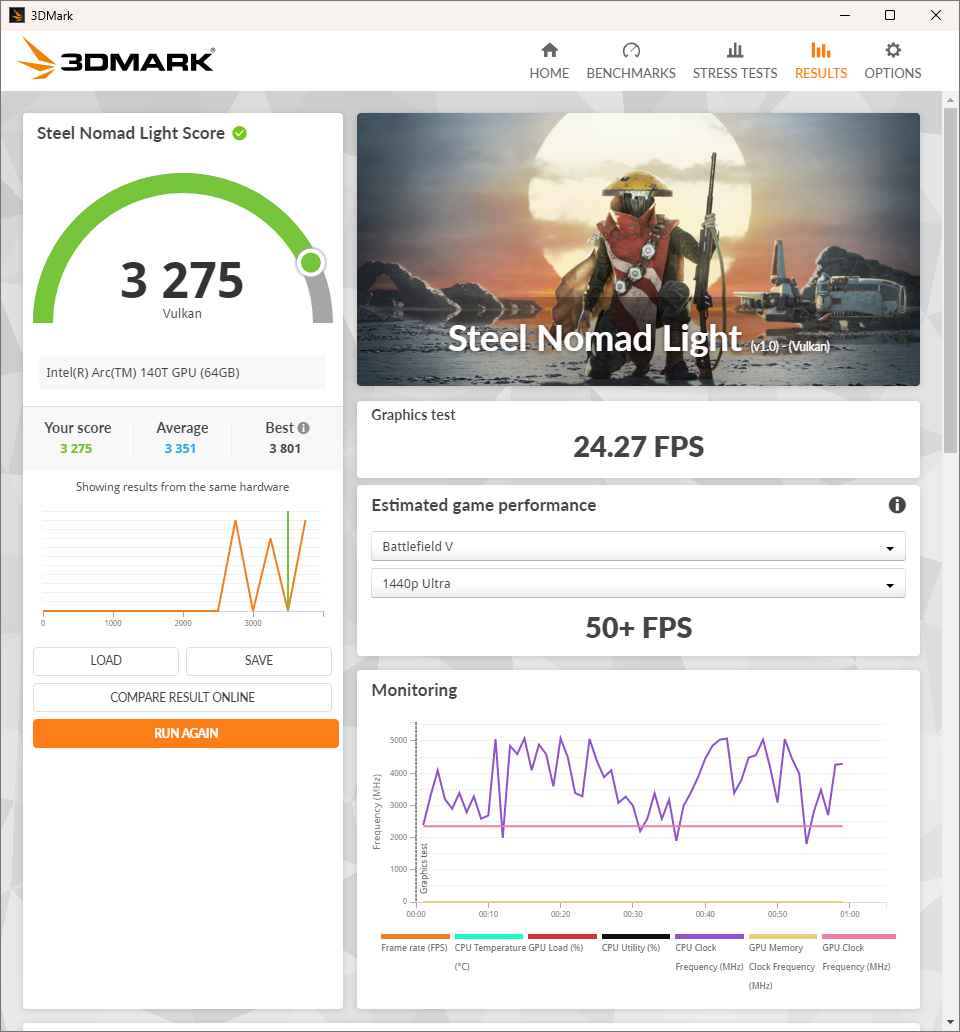Click the BENCHMARKS tab label
The image size is (960, 1032).
tap(631, 73)
